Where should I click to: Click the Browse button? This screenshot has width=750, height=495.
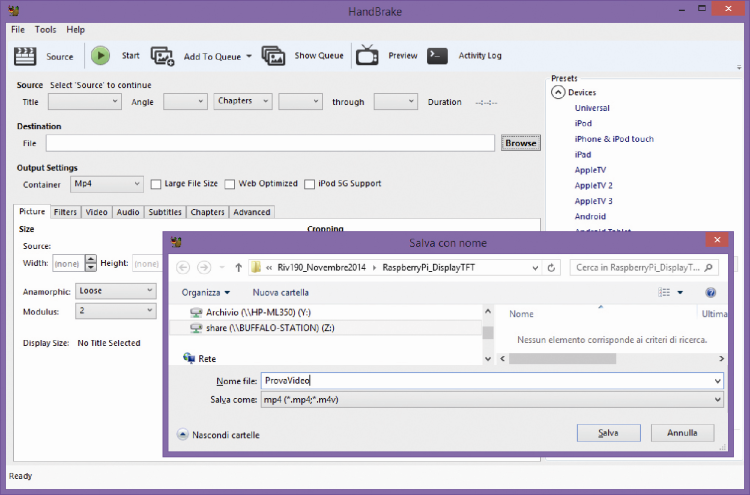[520, 143]
